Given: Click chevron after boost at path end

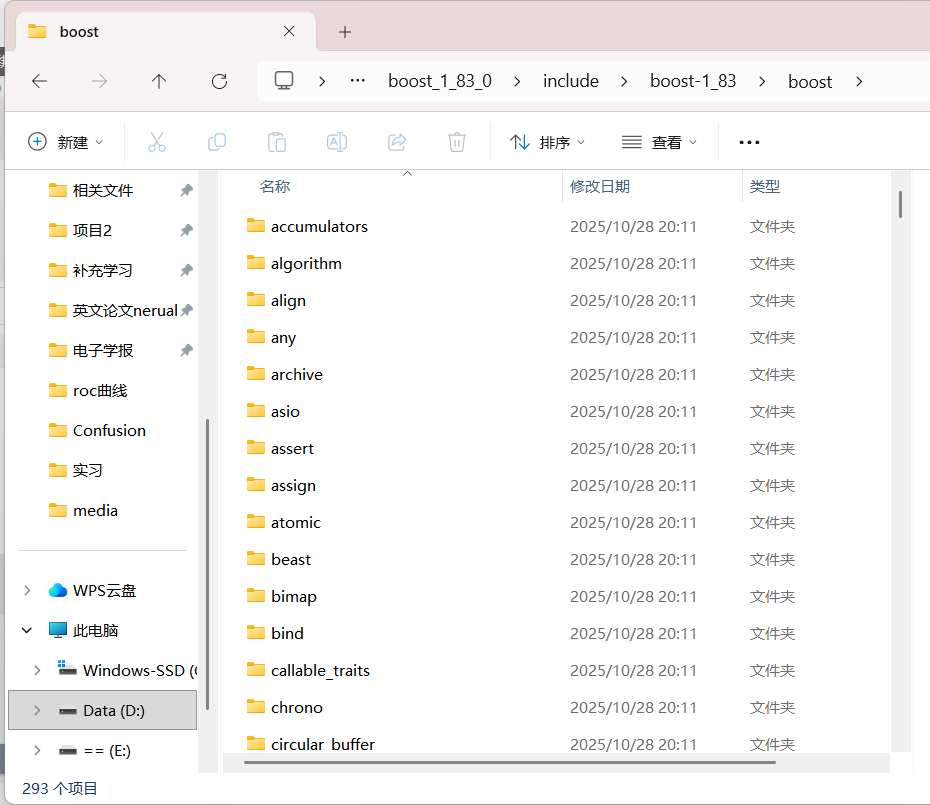Looking at the screenshot, I should pyautogui.click(x=859, y=81).
